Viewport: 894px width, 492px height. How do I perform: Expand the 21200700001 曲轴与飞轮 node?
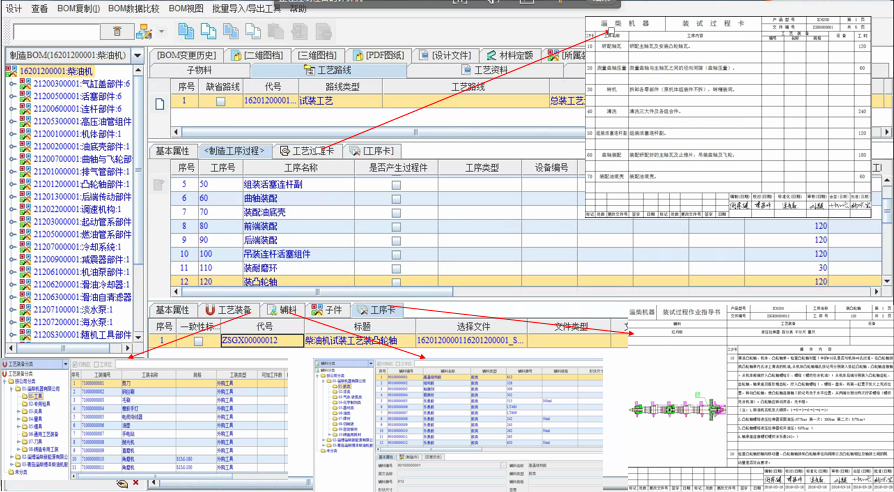(x=11, y=159)
